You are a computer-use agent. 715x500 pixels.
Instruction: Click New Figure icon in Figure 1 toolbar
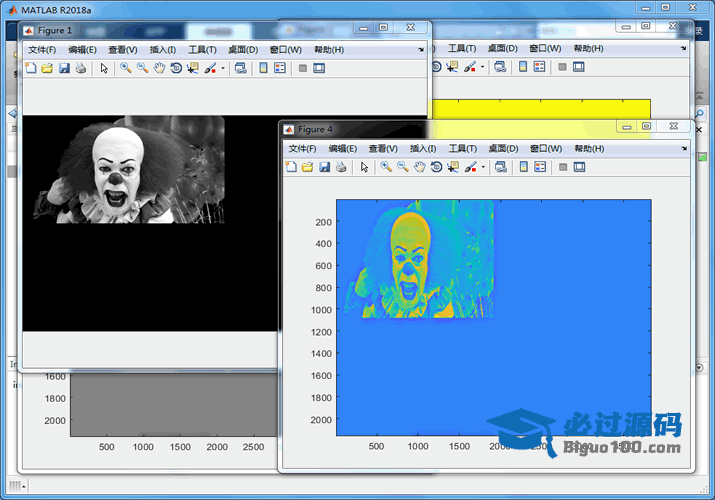[x=31, y=68]
